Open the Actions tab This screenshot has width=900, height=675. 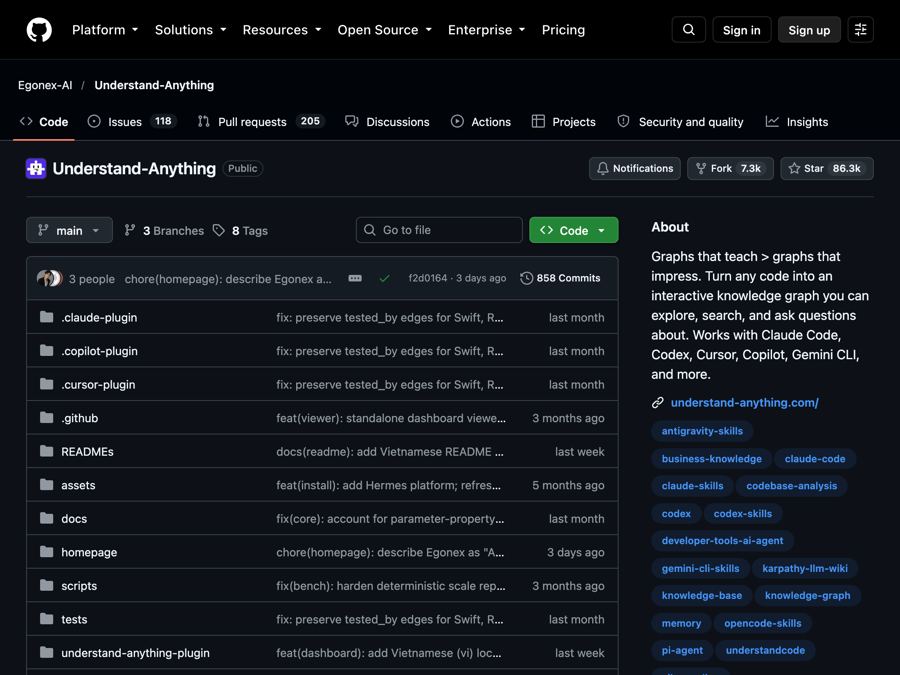[x=481, y=122]
